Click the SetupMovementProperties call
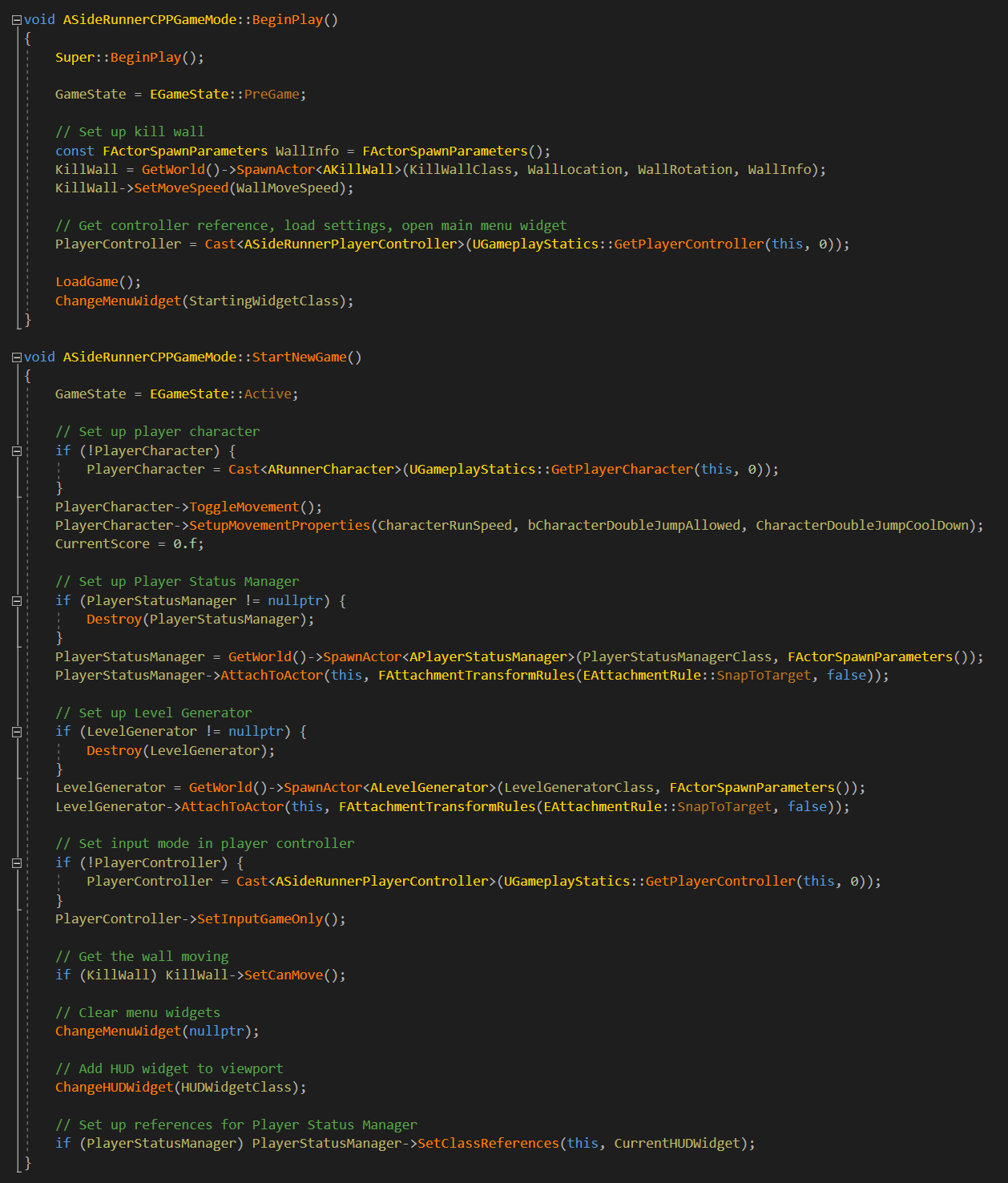The image size is (1008, 1183). click(x=280, y=526)
